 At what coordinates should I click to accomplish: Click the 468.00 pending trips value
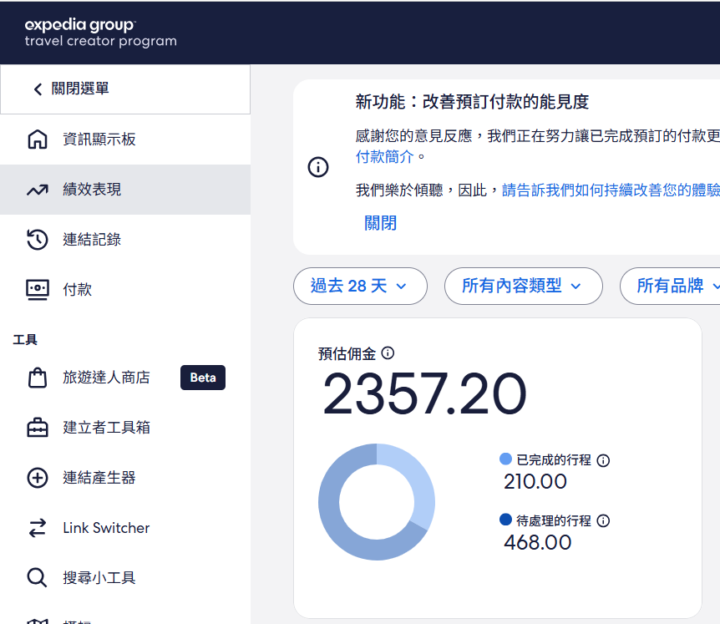[x=538, y=543]
